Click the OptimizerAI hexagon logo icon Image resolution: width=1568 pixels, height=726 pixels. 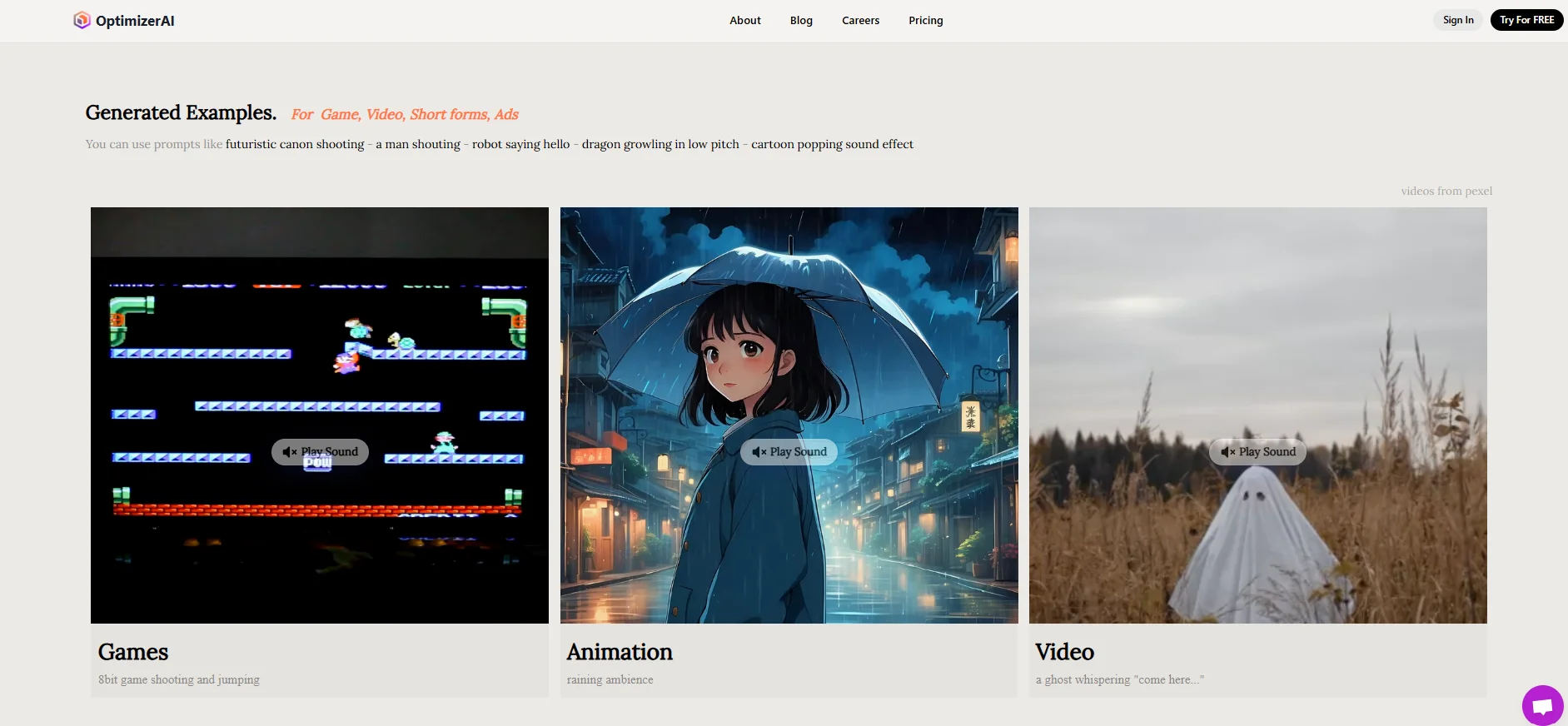click(82, 20)
